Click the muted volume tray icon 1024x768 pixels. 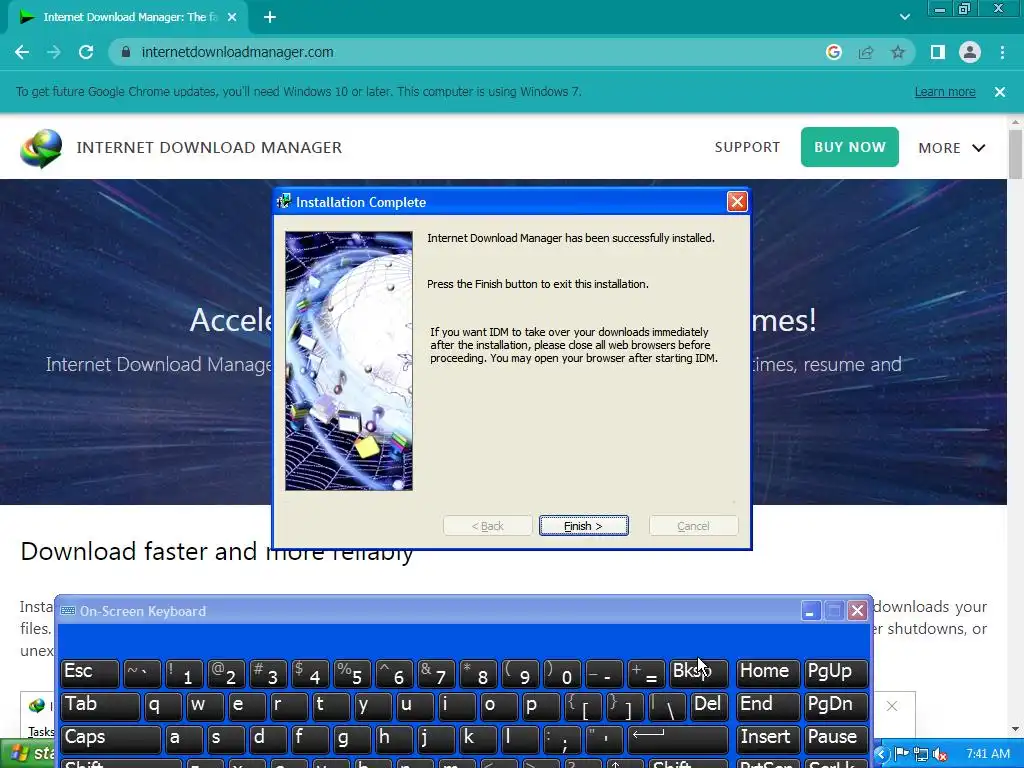(x=940, y=754)
